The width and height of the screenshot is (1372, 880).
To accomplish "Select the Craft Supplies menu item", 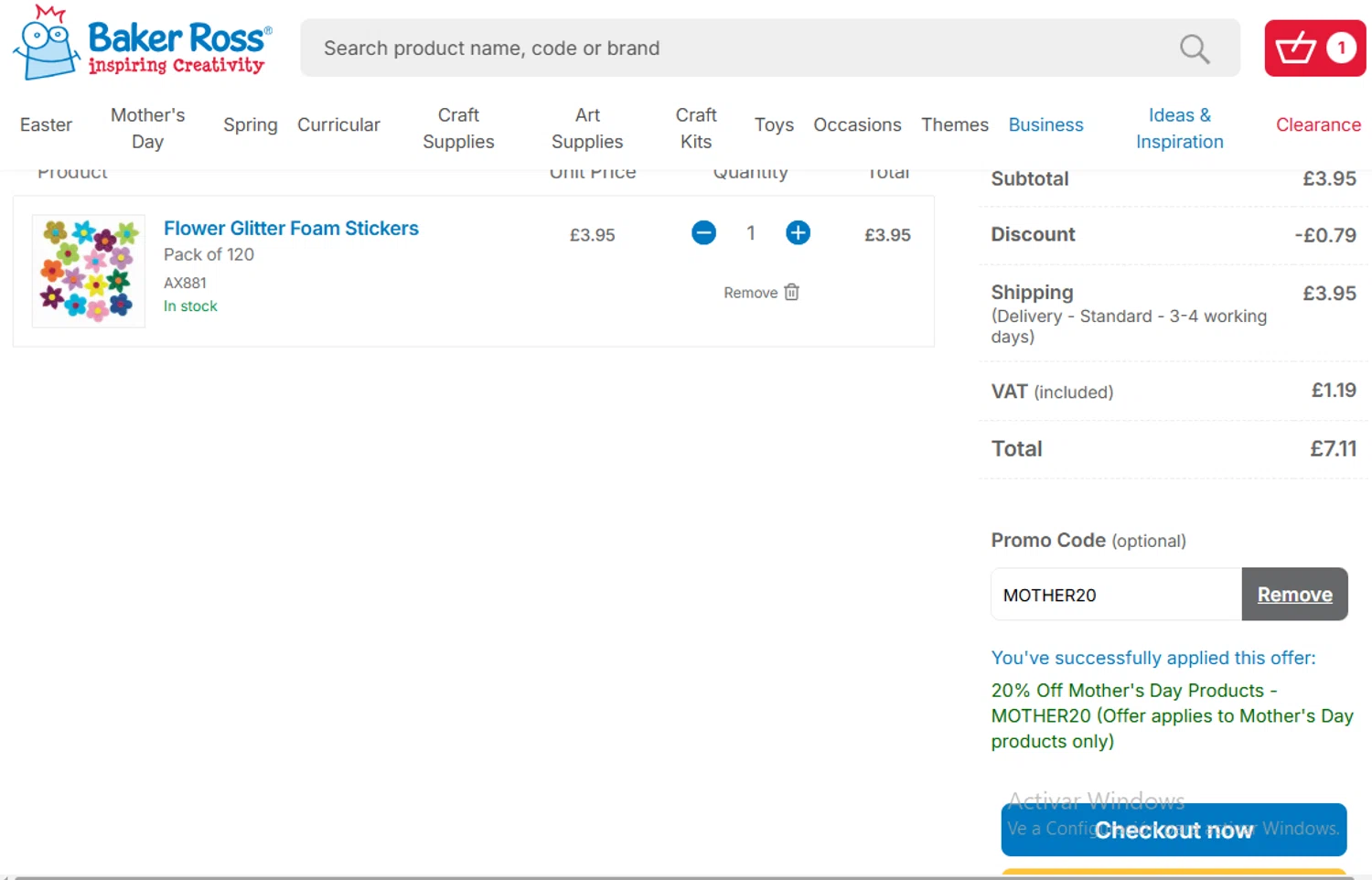I will pyautogui.click(x=458, y=128).
